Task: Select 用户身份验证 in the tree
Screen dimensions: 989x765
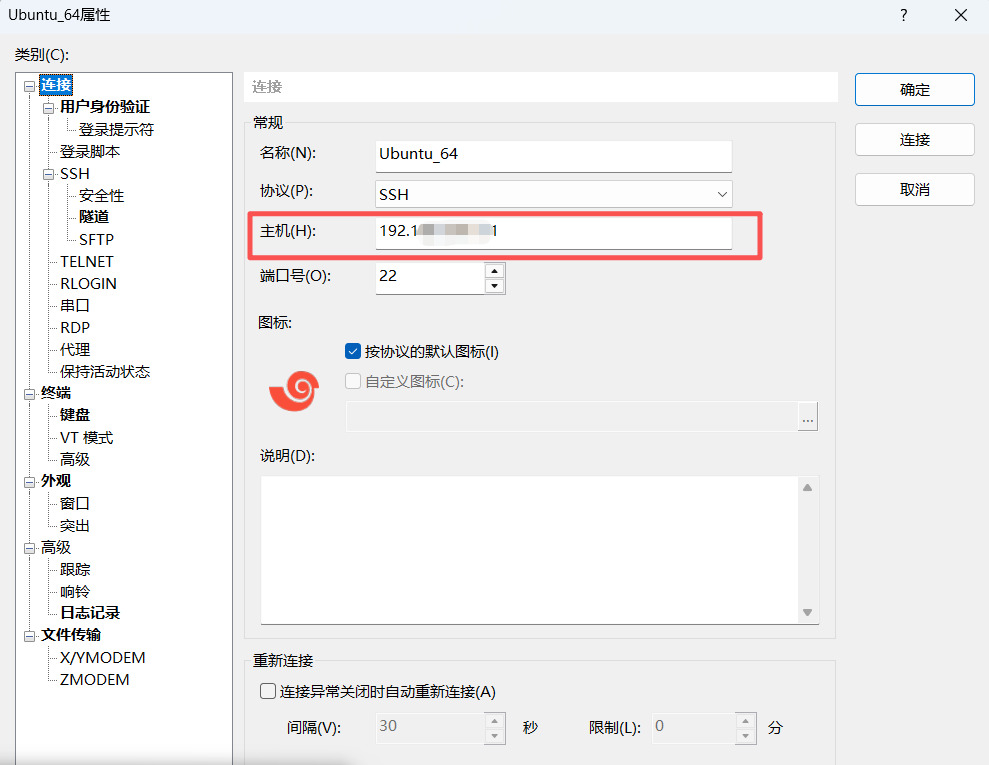Action: [105, 107]
